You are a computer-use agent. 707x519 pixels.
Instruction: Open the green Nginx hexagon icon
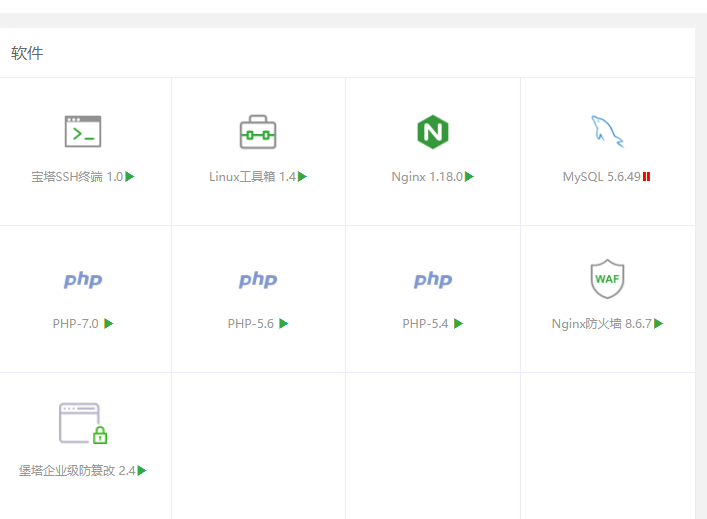point(433,131)
